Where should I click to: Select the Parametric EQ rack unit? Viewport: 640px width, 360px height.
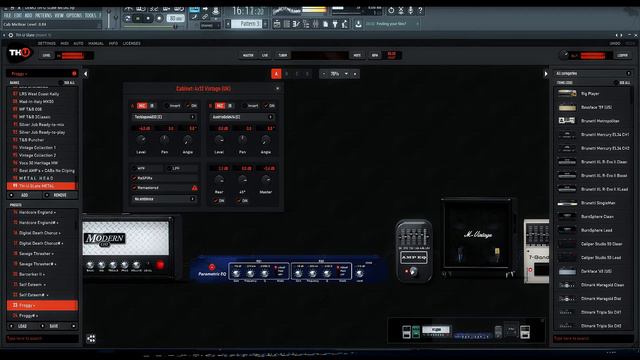click(287, 269)
